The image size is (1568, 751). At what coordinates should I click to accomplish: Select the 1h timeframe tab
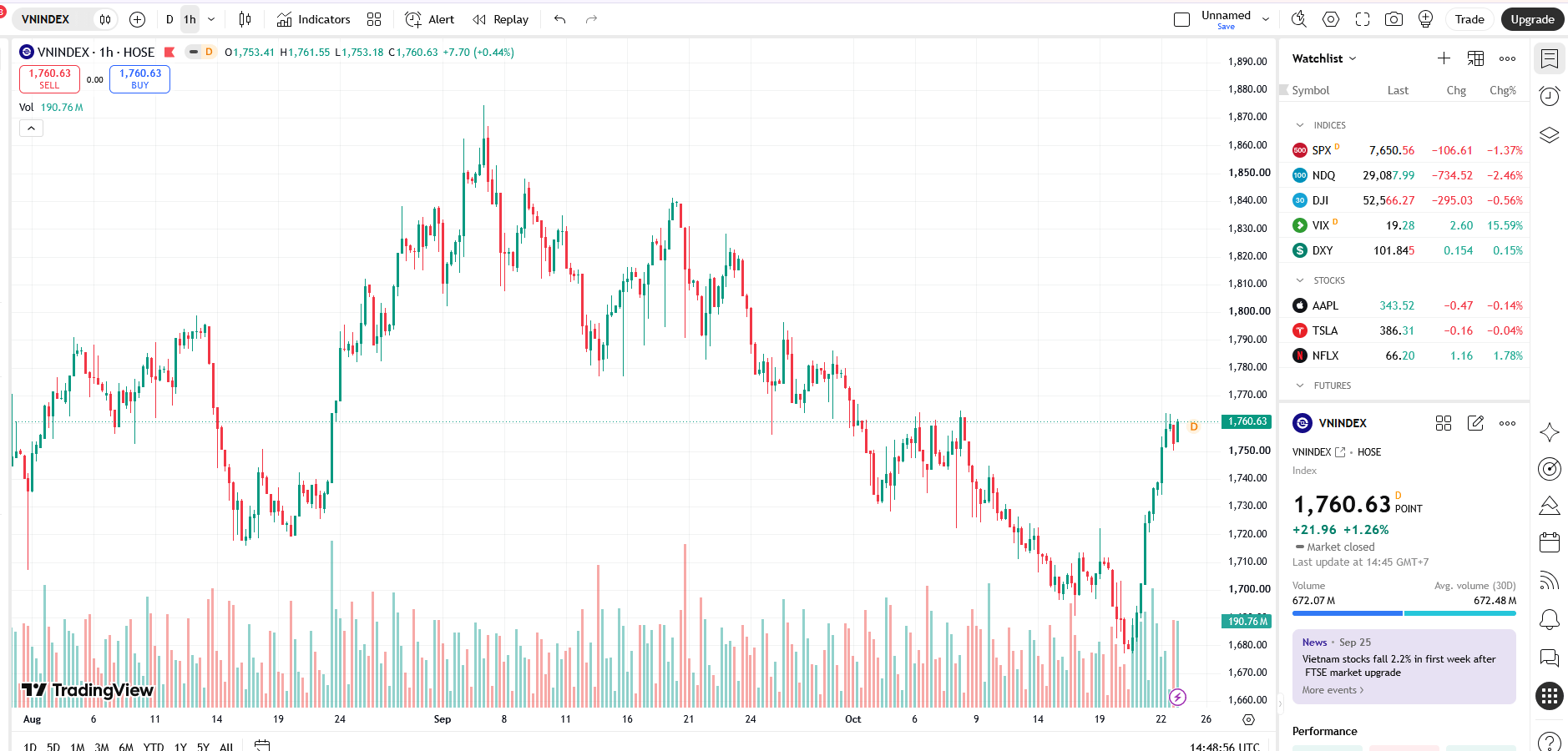[x=190, y=19]
